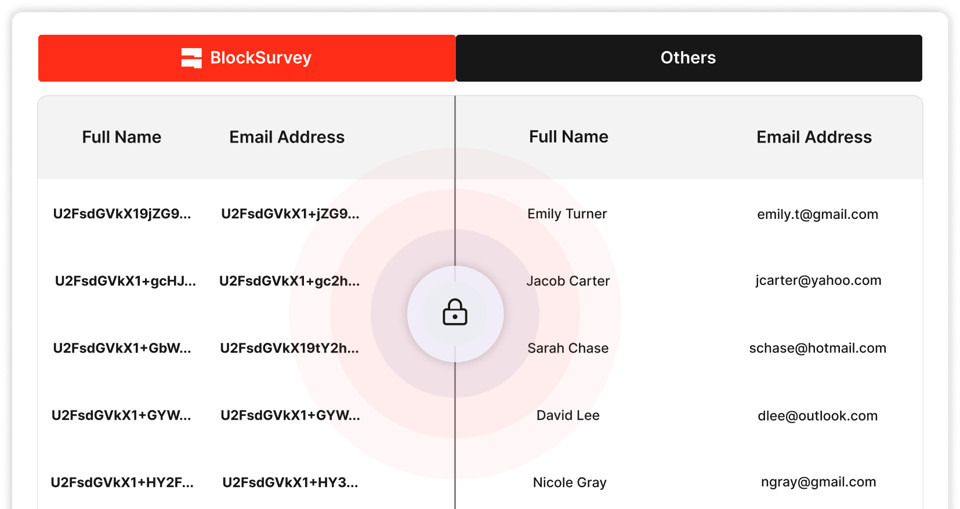The image size is (960, 509).
Task: Click the left Email Address column header
Action: (x=287, y=137)
